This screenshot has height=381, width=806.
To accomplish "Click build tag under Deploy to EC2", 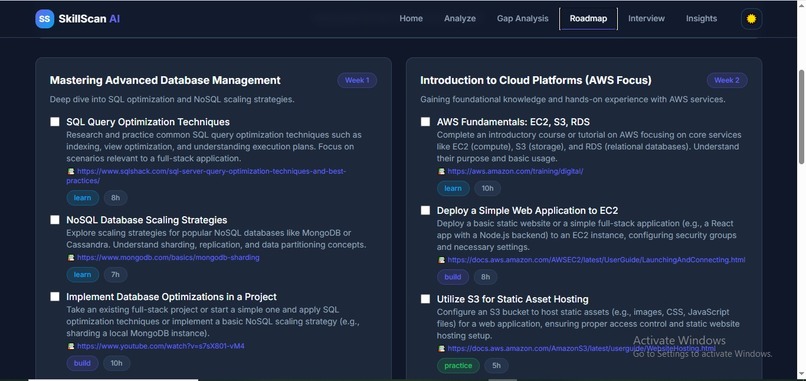I will click(x=453, y=277).
